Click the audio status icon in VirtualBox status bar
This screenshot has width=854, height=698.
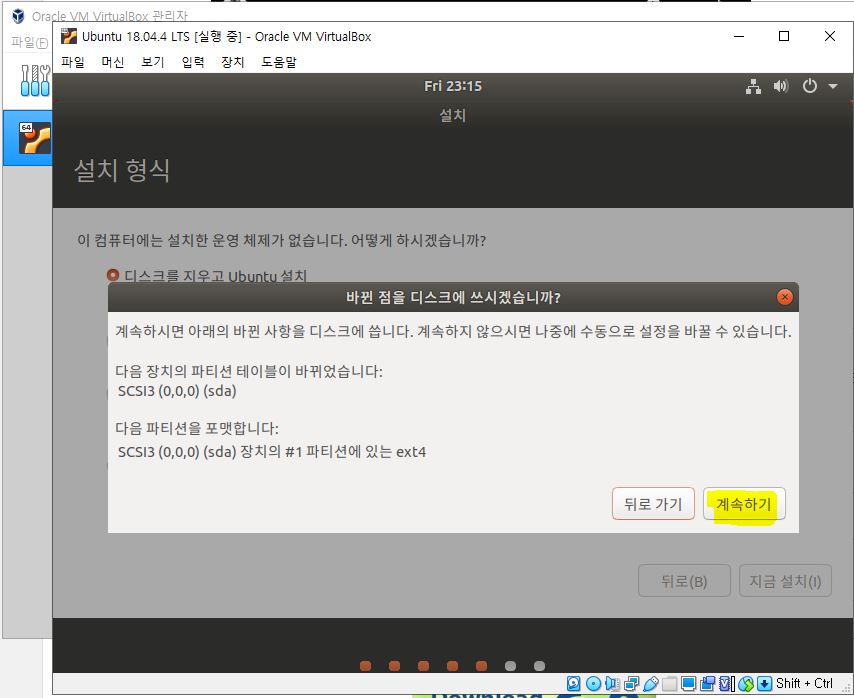(612, 683)
